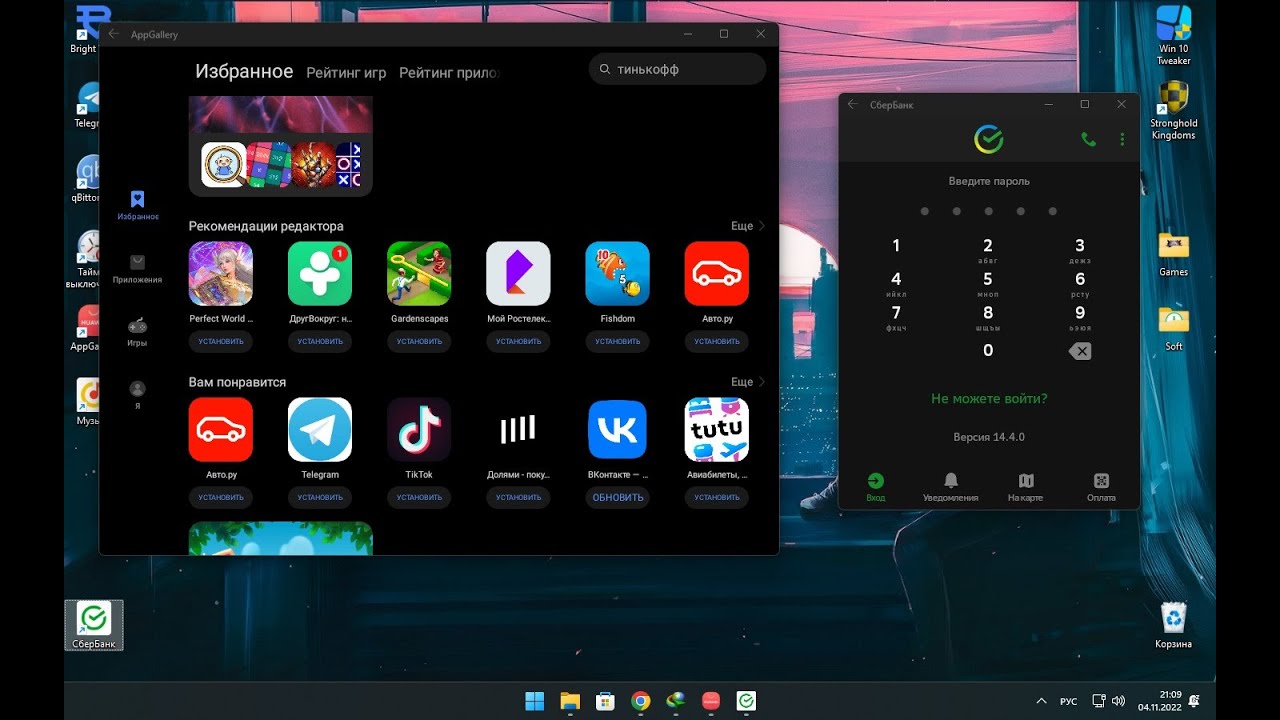The image size is (1280, 720).
Task: Open Games folder on desktop
Action: coord(1174,253)
